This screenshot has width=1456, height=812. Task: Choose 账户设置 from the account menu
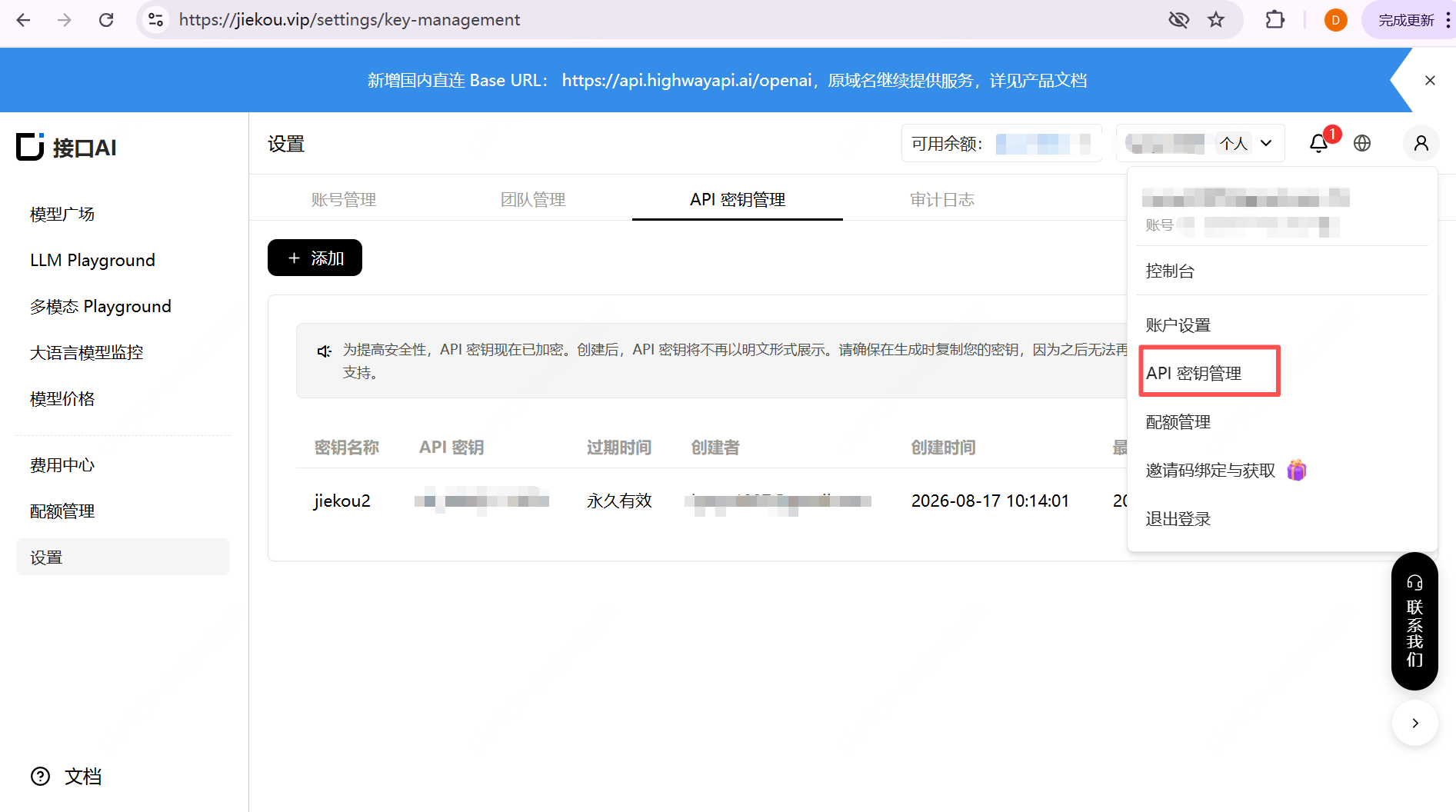(1178, 325)
